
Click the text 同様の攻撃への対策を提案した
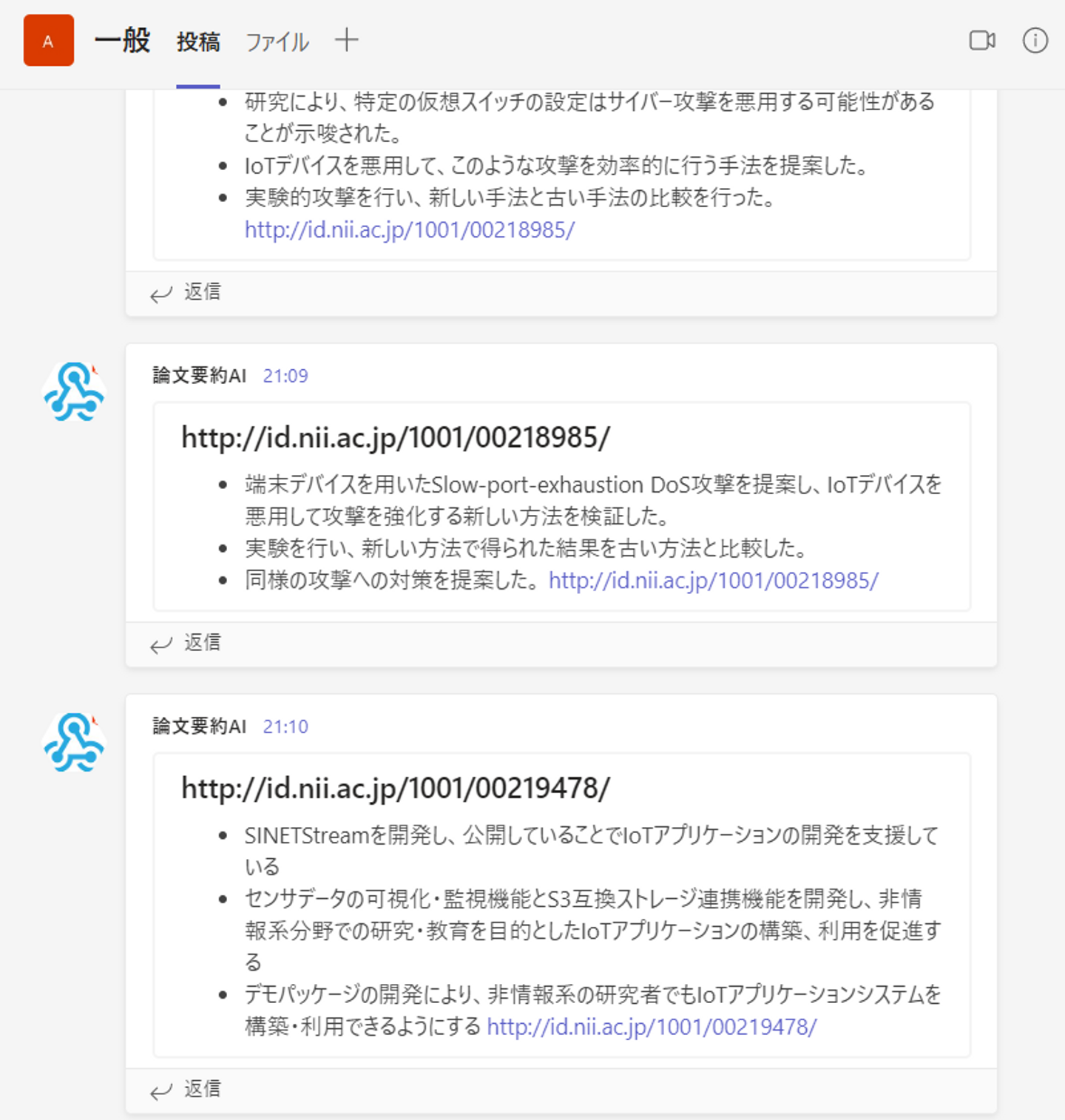392,581
